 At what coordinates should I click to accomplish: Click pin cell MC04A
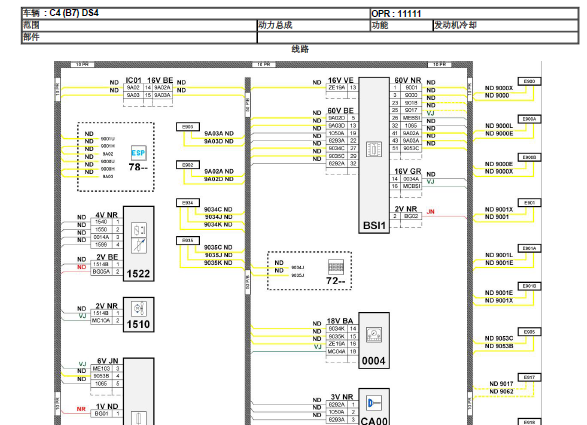(337, 352)
